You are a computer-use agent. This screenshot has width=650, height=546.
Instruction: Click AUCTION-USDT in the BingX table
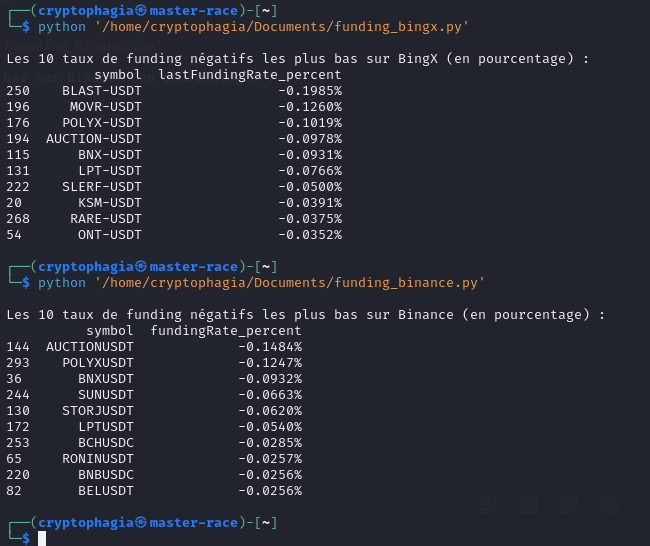point(94,139)
